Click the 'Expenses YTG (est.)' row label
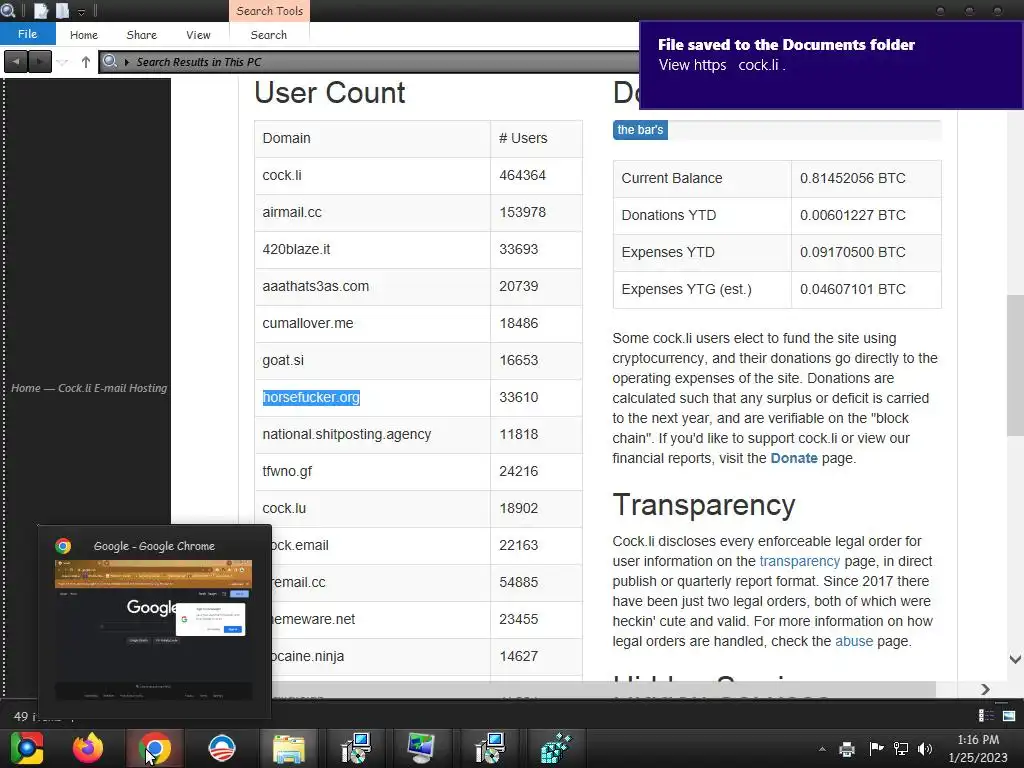Screen dimensions: 1024x768 pos(686,289)
